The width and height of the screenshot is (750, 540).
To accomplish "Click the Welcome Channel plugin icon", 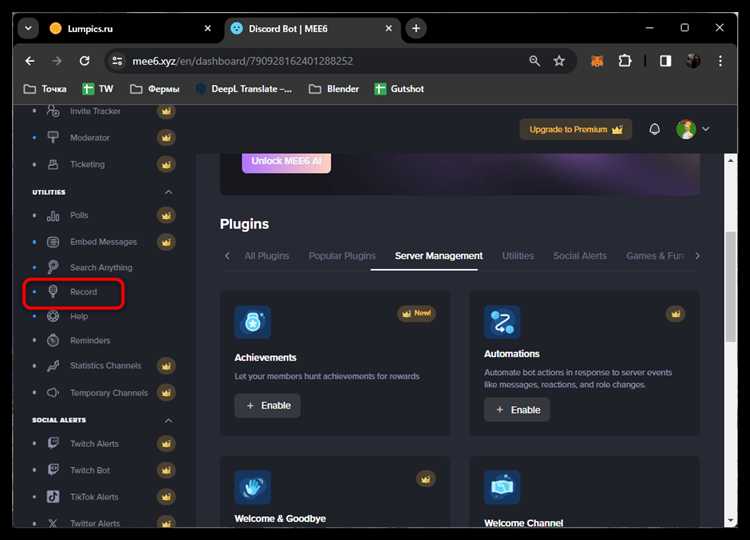I will click(502, 487).
